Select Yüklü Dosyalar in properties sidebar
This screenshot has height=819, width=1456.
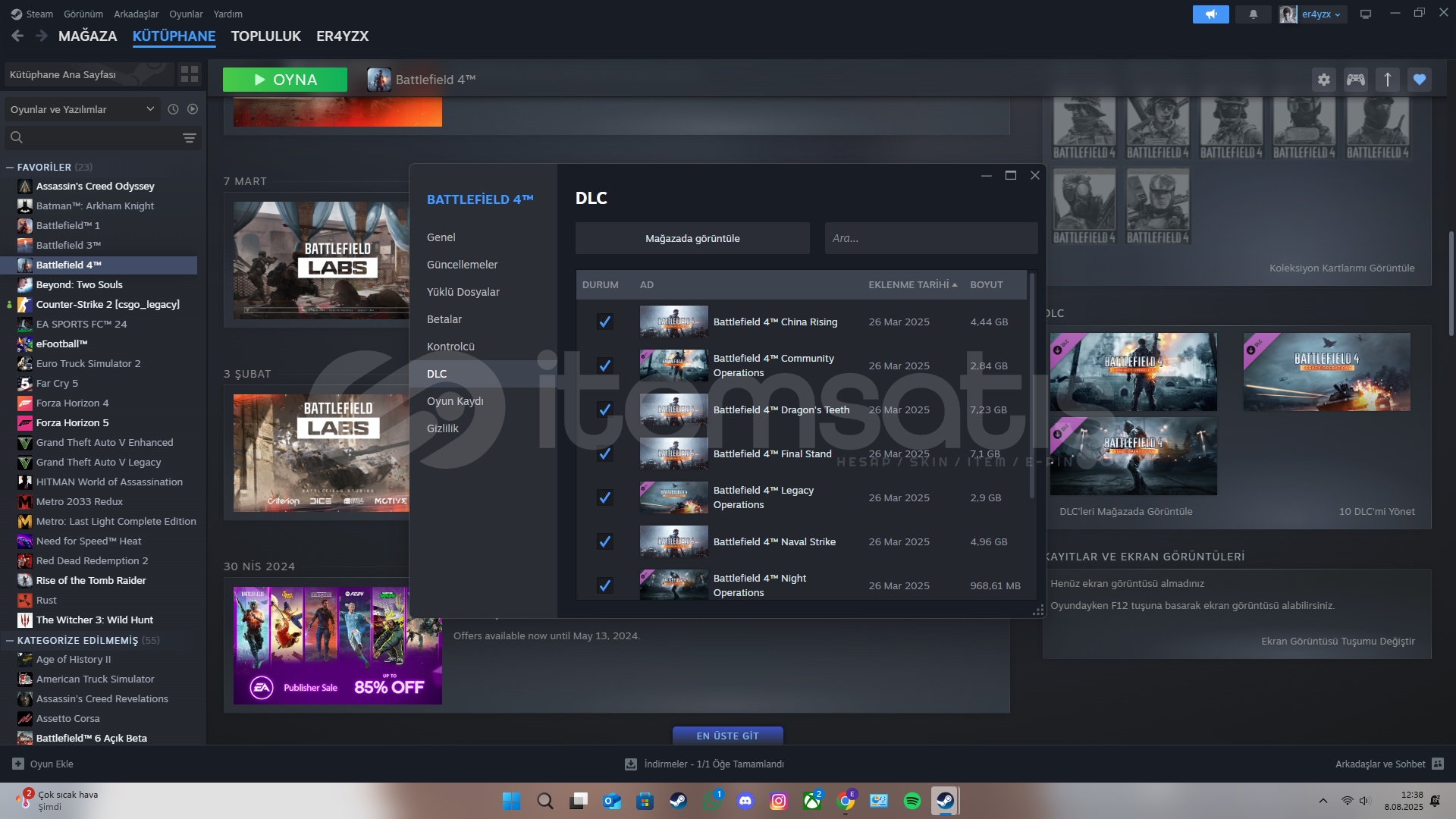click(x=463, y=292)
